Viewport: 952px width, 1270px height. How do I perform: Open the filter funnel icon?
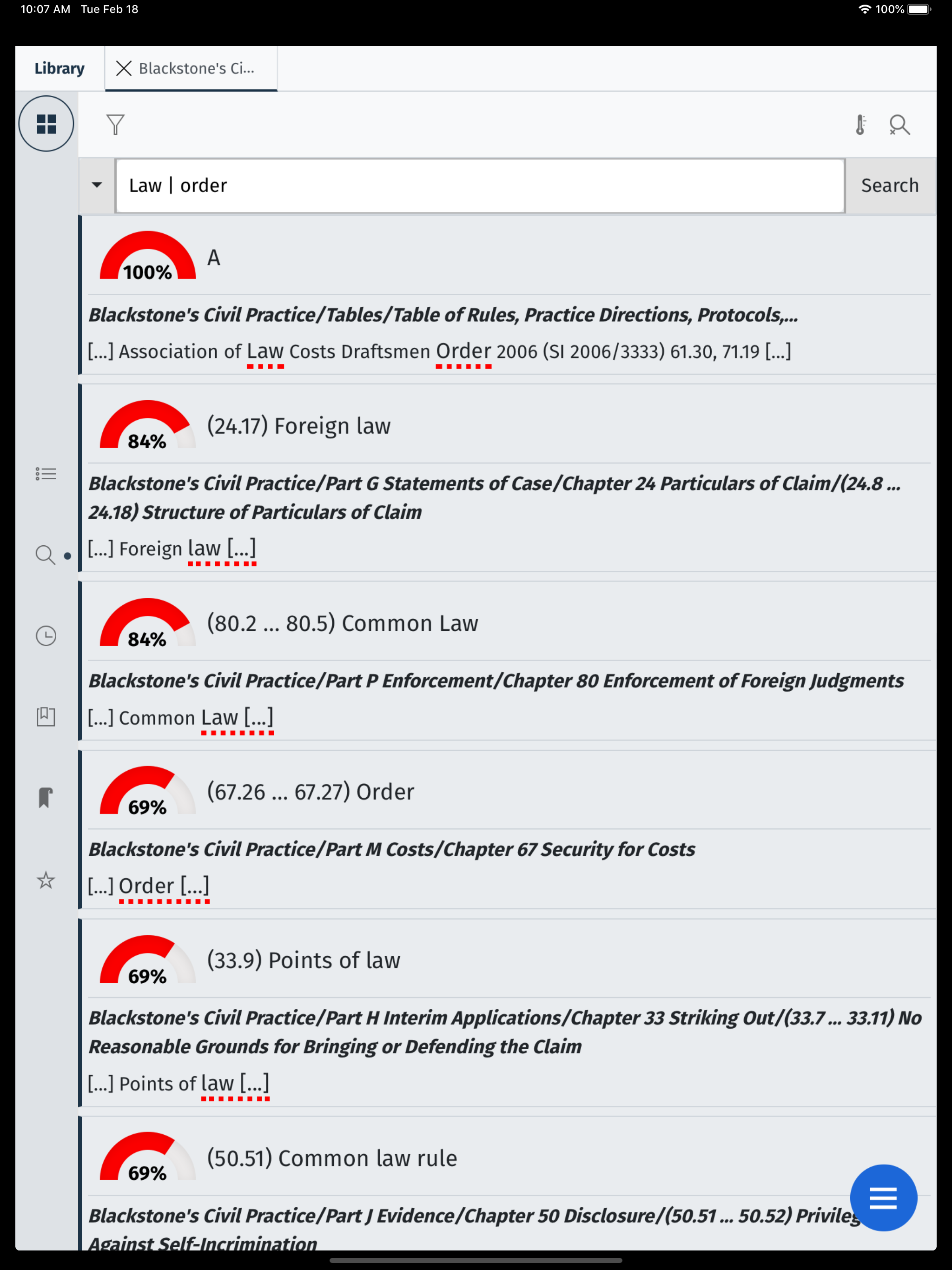click(x=115, y=125)
